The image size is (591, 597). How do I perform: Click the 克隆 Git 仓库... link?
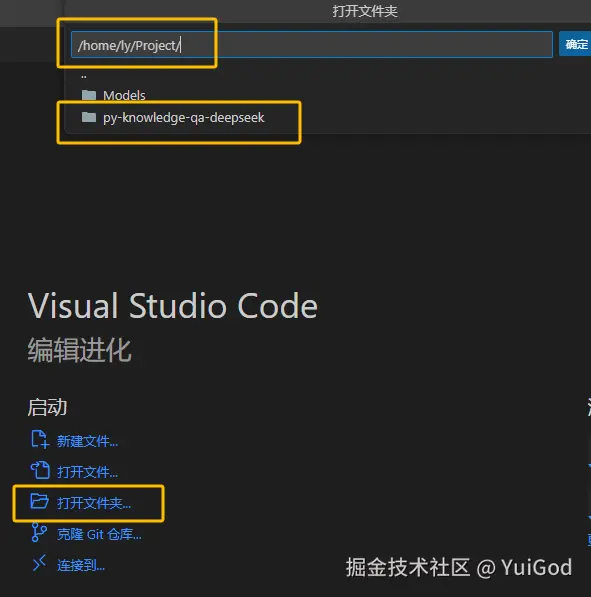tap(99, 534)
